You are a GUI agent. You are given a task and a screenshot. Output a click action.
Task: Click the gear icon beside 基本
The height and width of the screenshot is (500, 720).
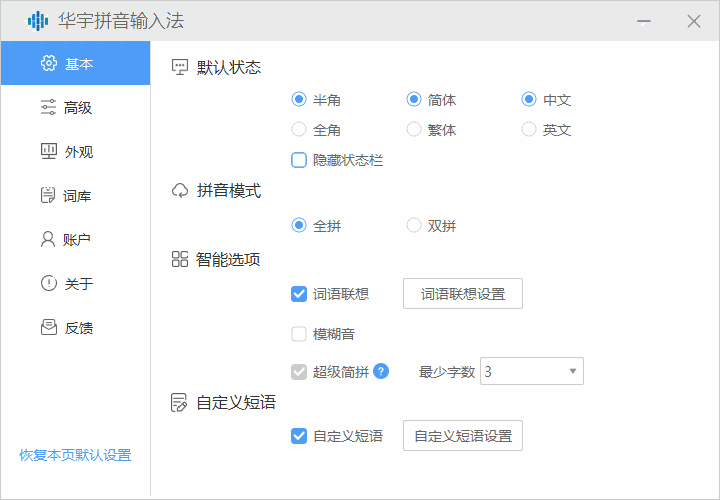[49, 63]
